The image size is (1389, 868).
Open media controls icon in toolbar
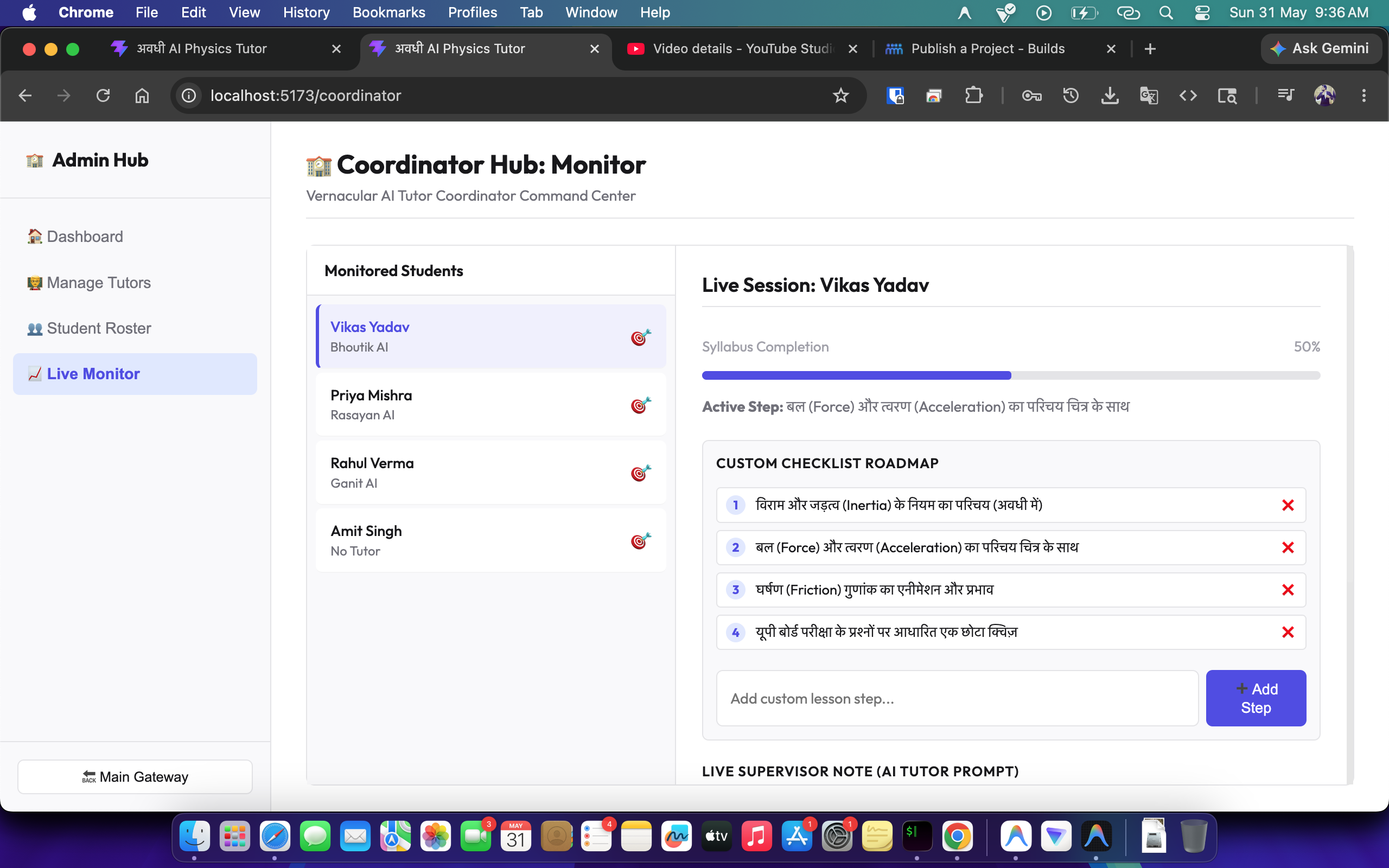click(x=1286, y=95)
